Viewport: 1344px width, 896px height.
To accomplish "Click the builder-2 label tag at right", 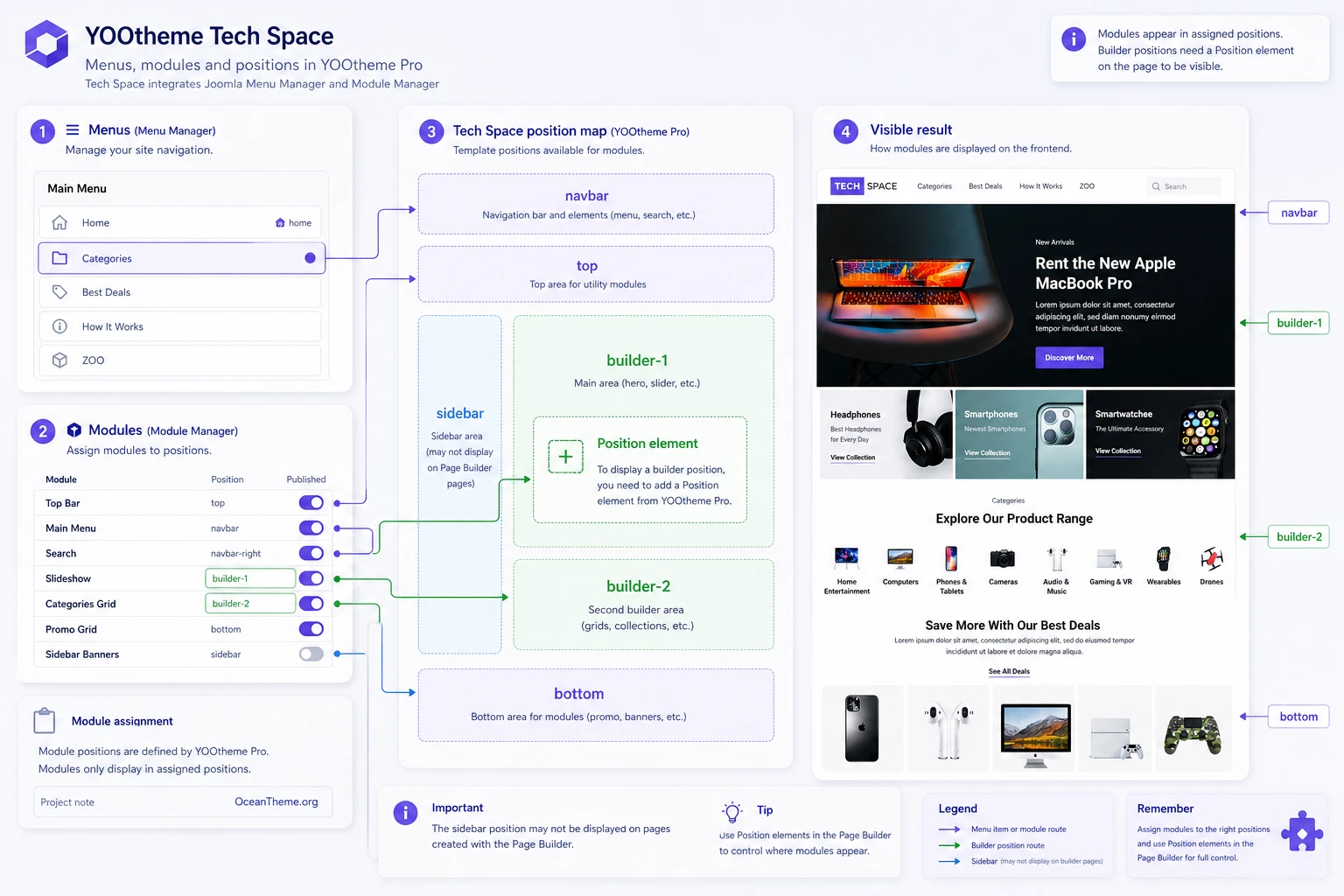I will [x=1298, y=536].
